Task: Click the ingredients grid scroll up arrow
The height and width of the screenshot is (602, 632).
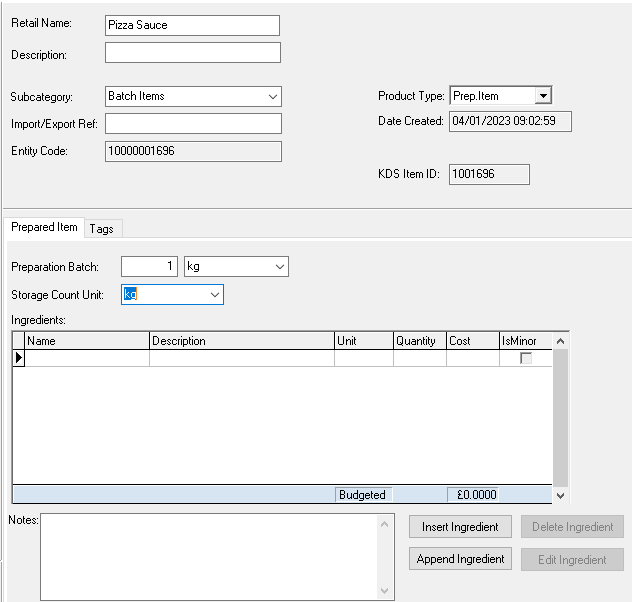Action: pos(559,341)
